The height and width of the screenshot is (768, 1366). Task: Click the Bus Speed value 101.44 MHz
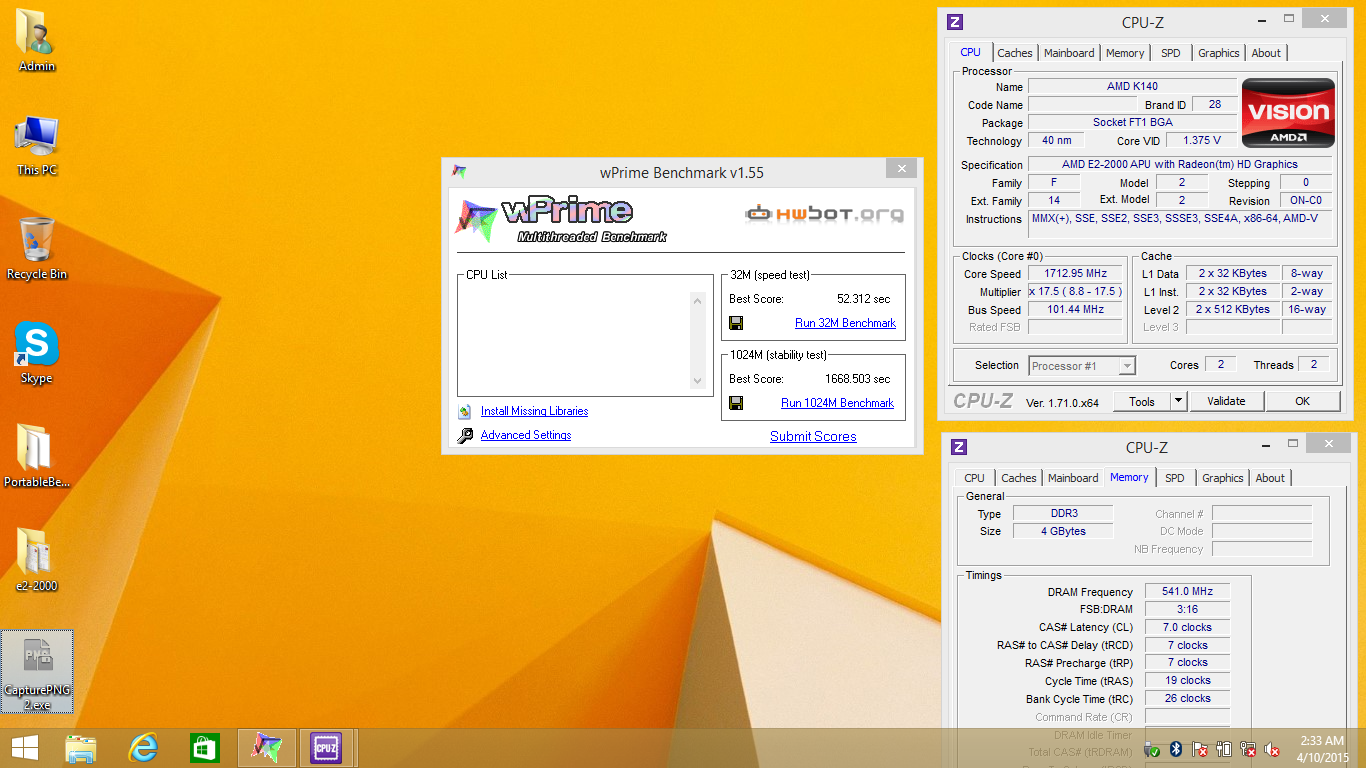[x=1075, y=310]
